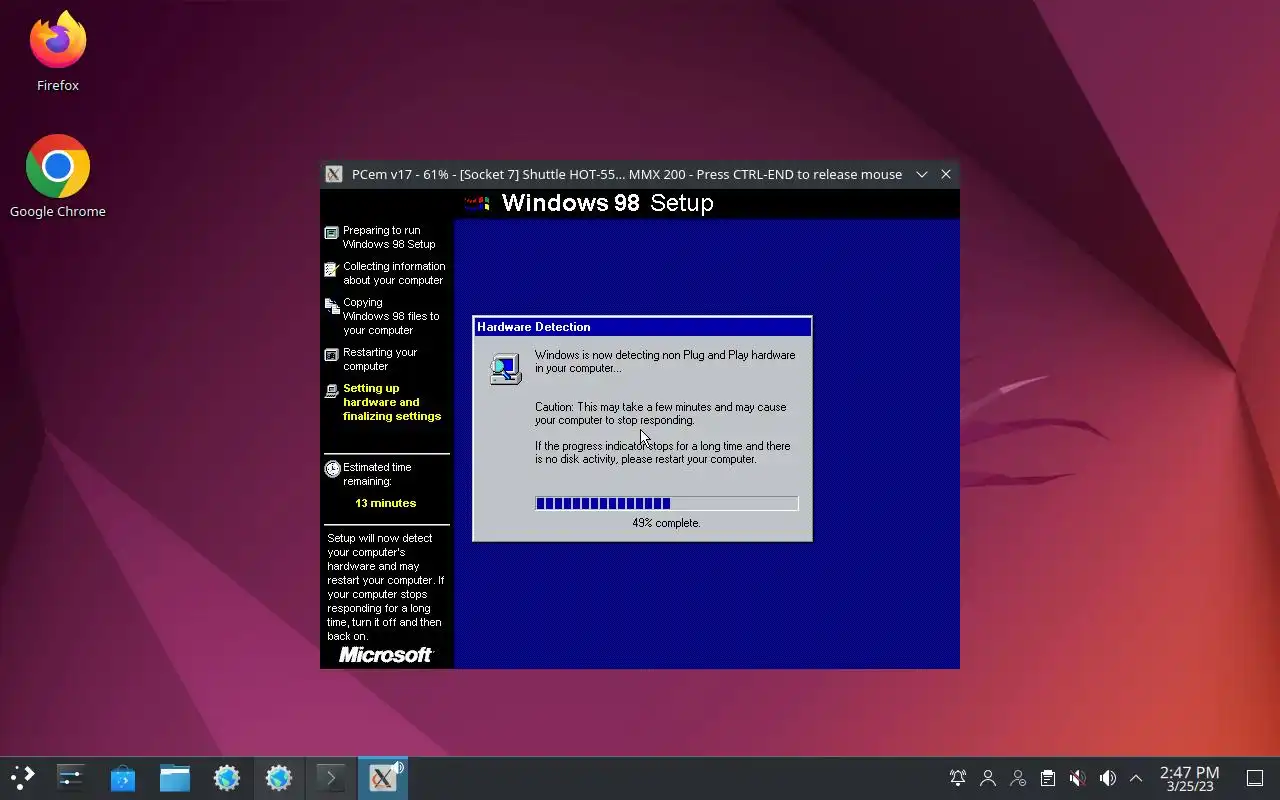
Task: Open the volume speaker tray icon
Action: pyautogui.click(x=1107, y=778)
